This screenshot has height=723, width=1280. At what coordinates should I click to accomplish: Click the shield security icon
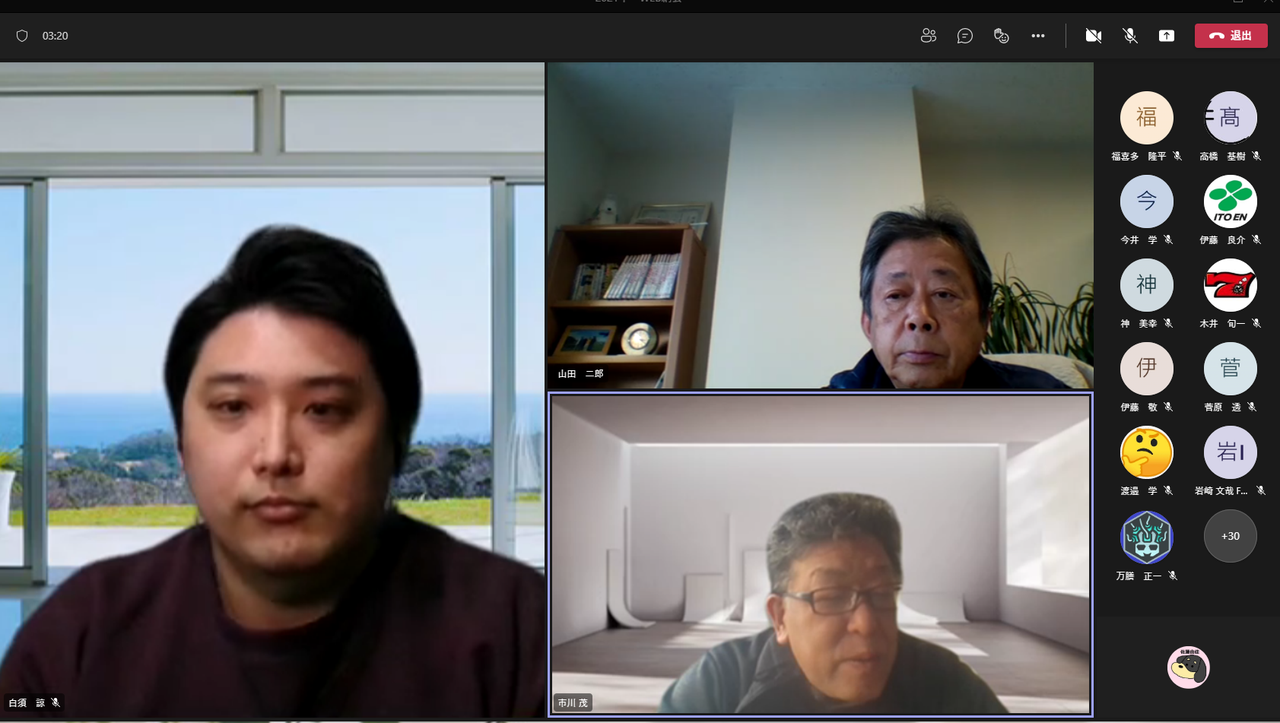pyautogui.click(x=22, y=36)
